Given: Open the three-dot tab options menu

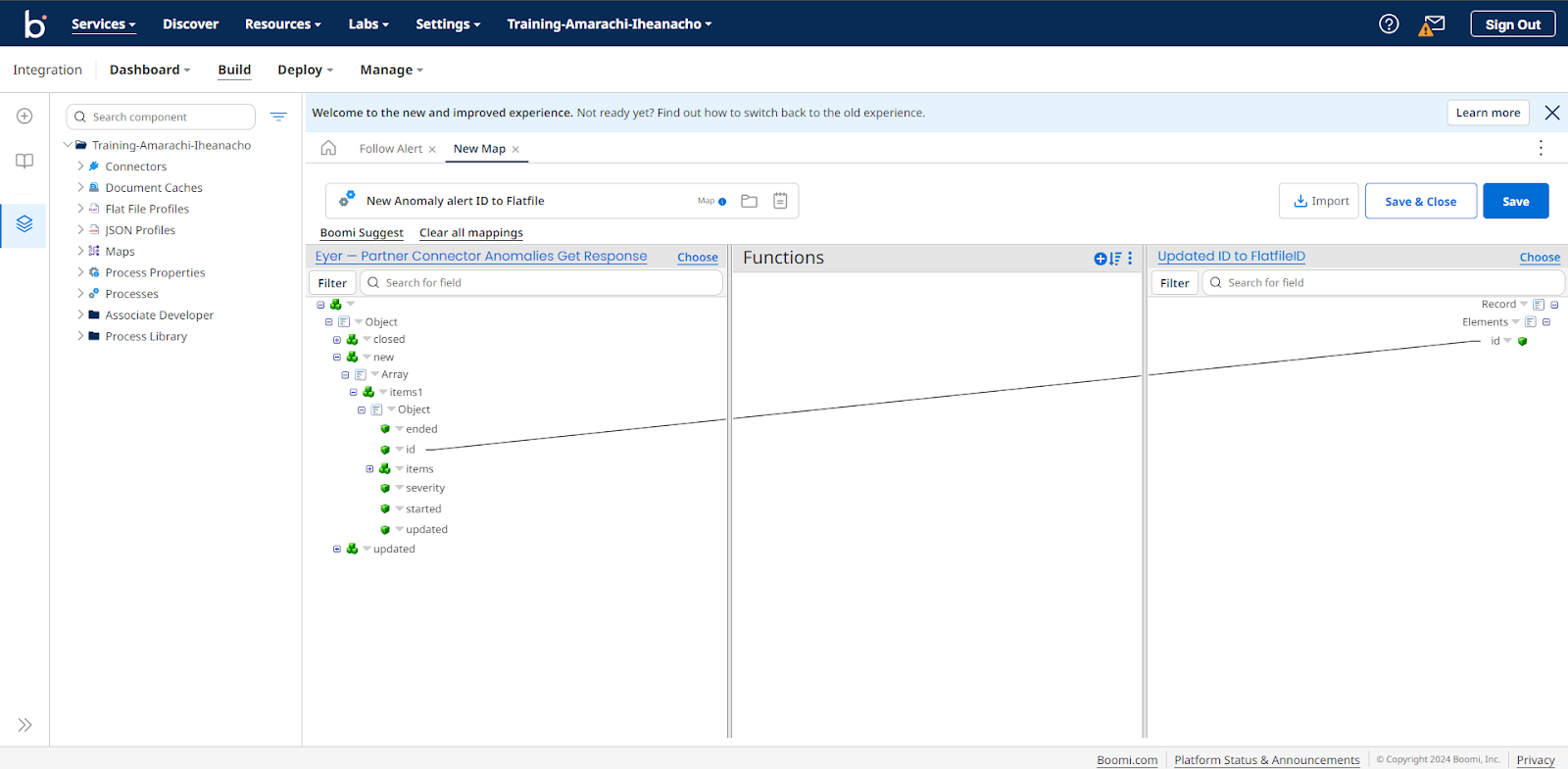Looking at the screenshot, I should (x=1541, y=148).
